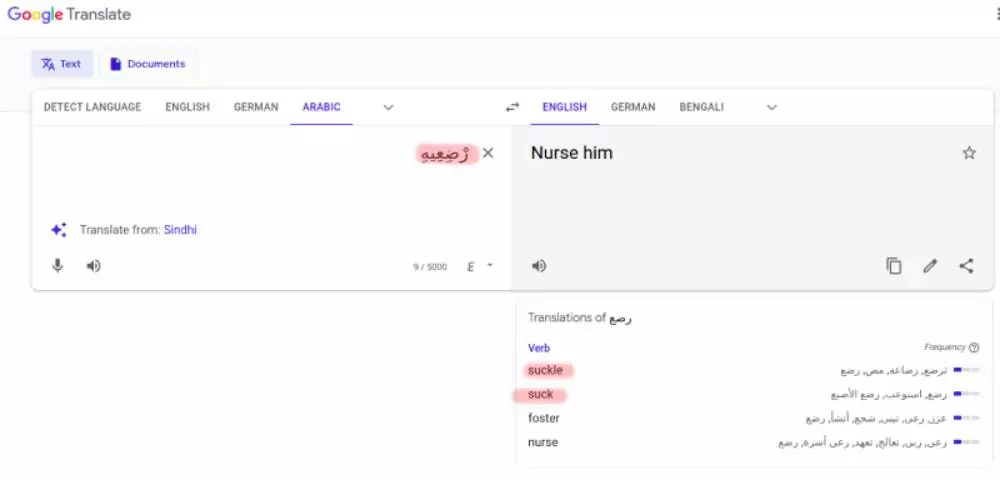Select Detect Language source tab
1000x480 pixels.
pyautogui.click(x=92, y=107)
